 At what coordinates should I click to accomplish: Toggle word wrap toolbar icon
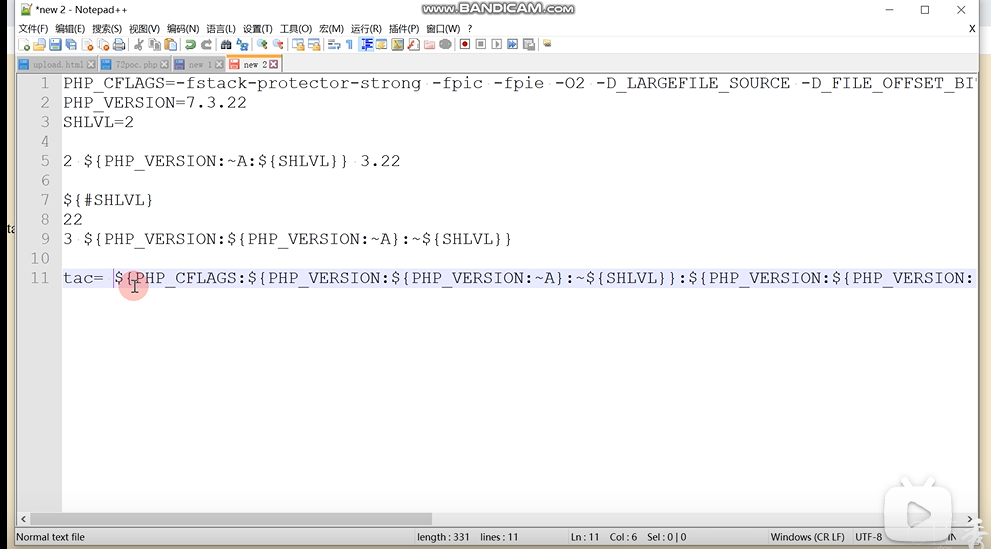click(x=333, y=44)
